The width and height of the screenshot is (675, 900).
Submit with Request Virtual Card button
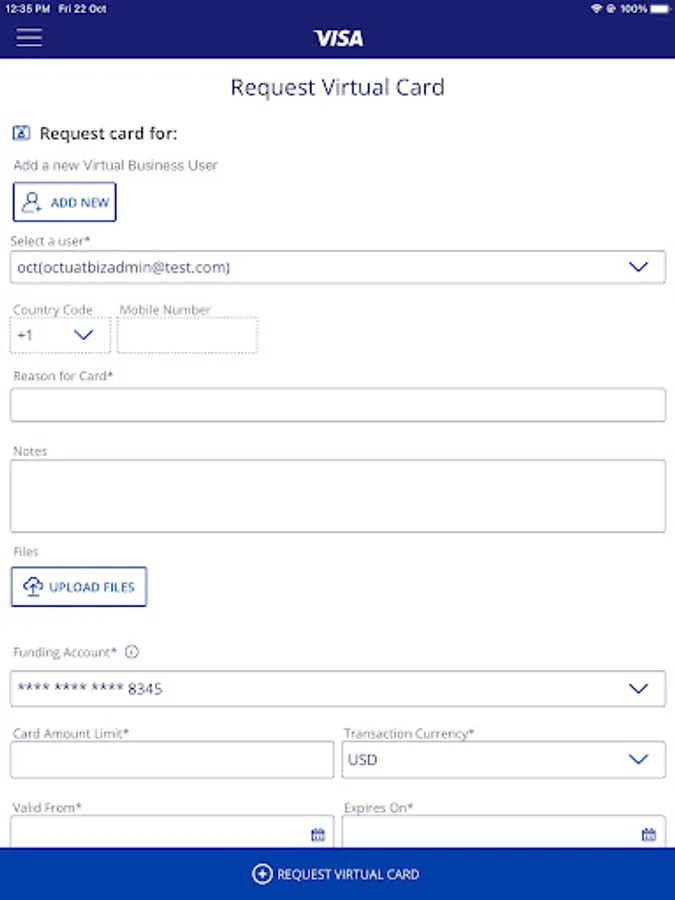[337, 874]
